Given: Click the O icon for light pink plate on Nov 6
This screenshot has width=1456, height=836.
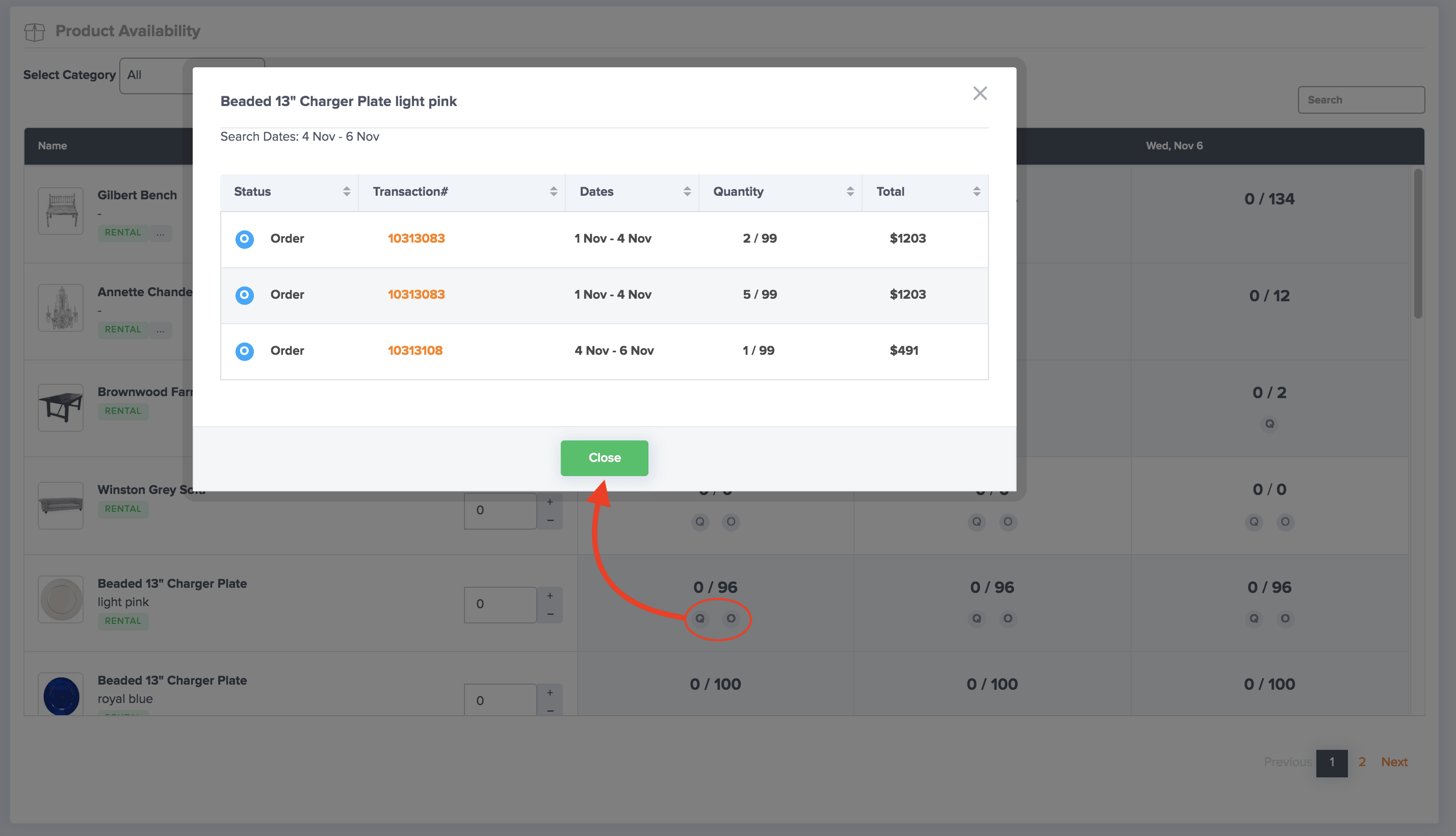Looking at the screenshot, I should coord(1285,619).
